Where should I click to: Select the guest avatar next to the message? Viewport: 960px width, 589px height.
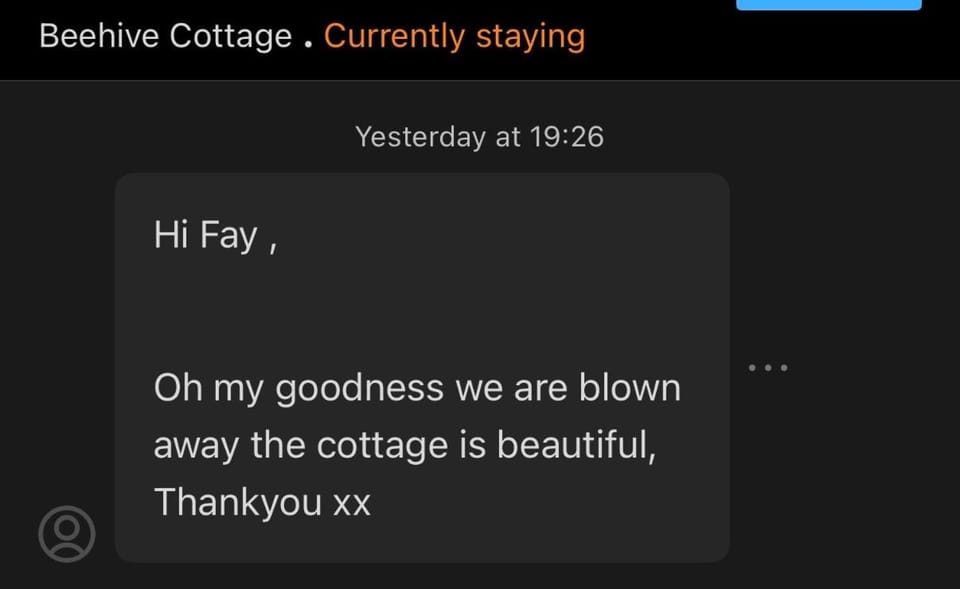[66, 533]
